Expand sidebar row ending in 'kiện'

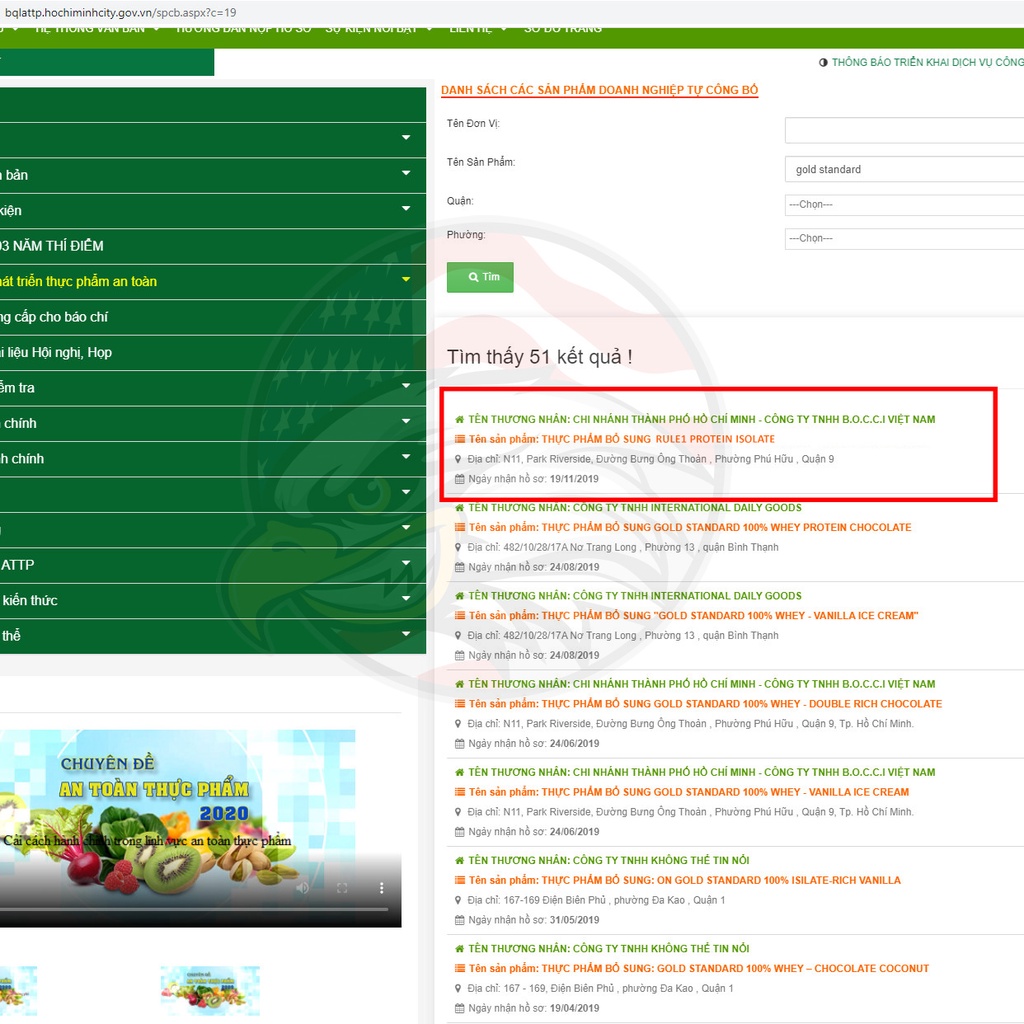click(x=406, y=208)
